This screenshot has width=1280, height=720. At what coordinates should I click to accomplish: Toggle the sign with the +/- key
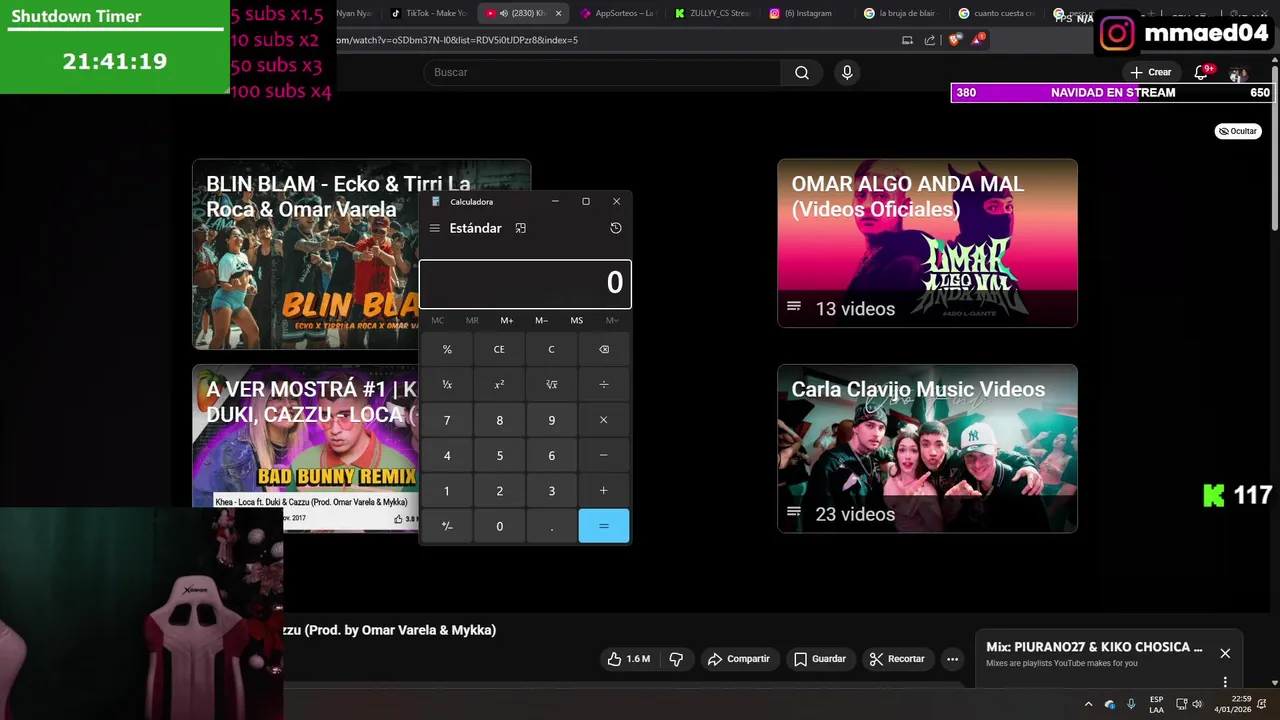(x=447, y=526)
